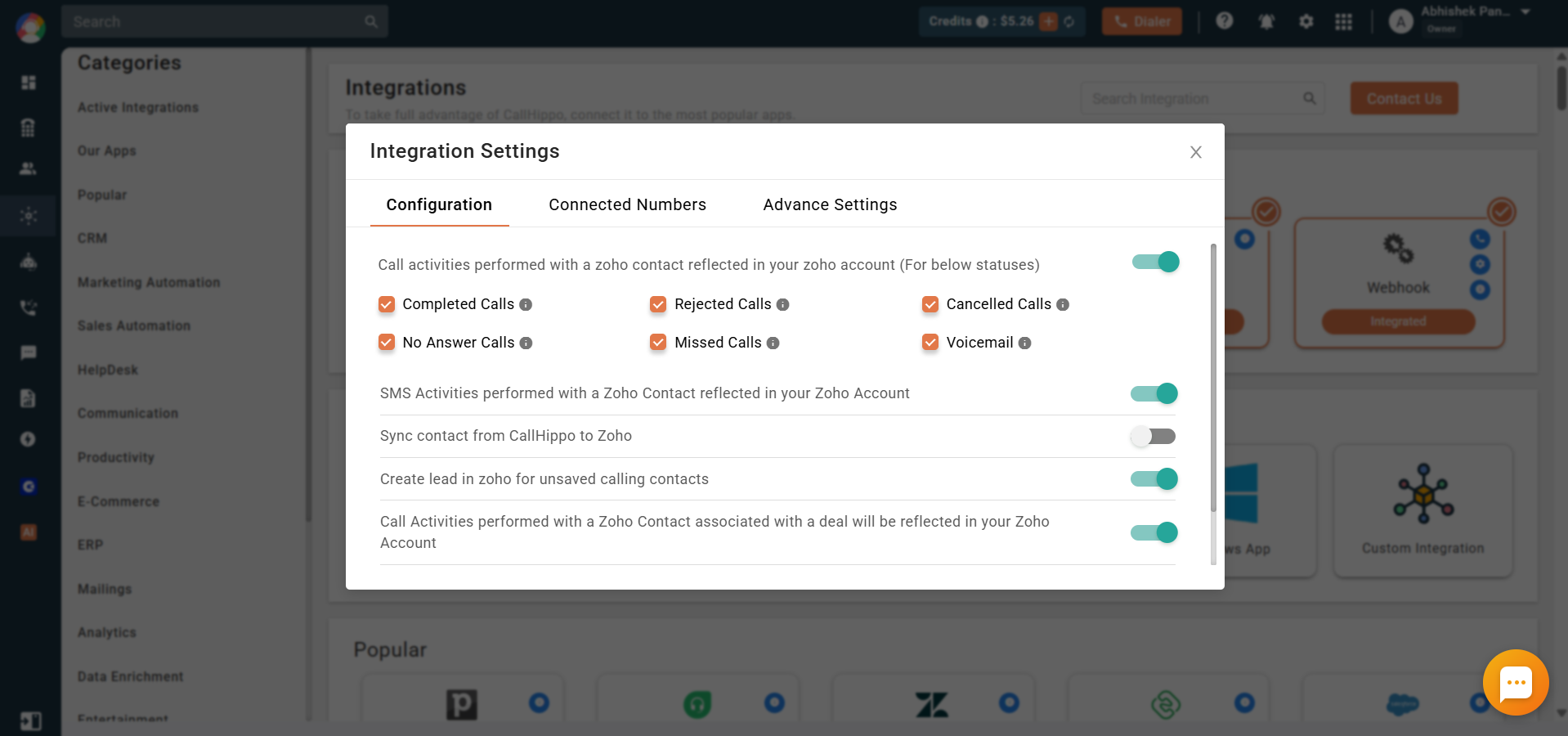
Task: Open the building icon in left sidebar
Action: point(29,127)
